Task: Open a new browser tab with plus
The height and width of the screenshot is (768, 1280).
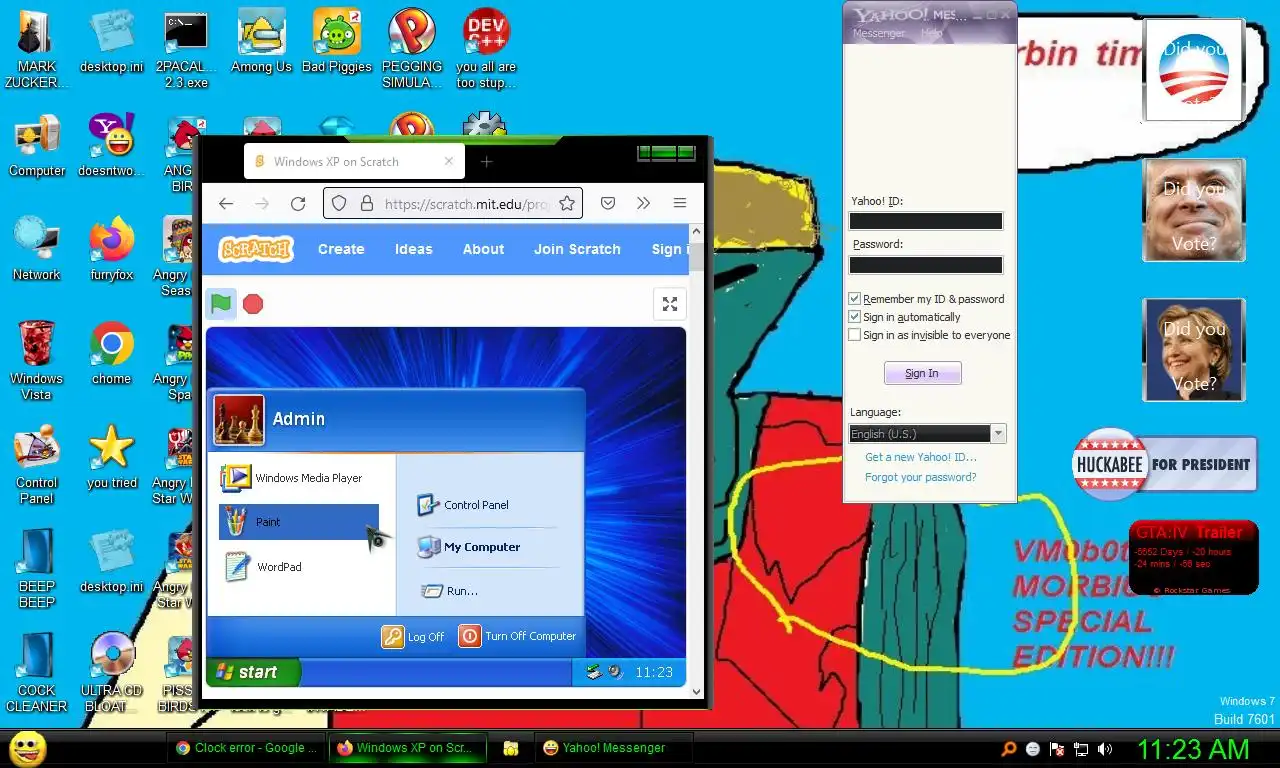Action: (x=487, y=162)
